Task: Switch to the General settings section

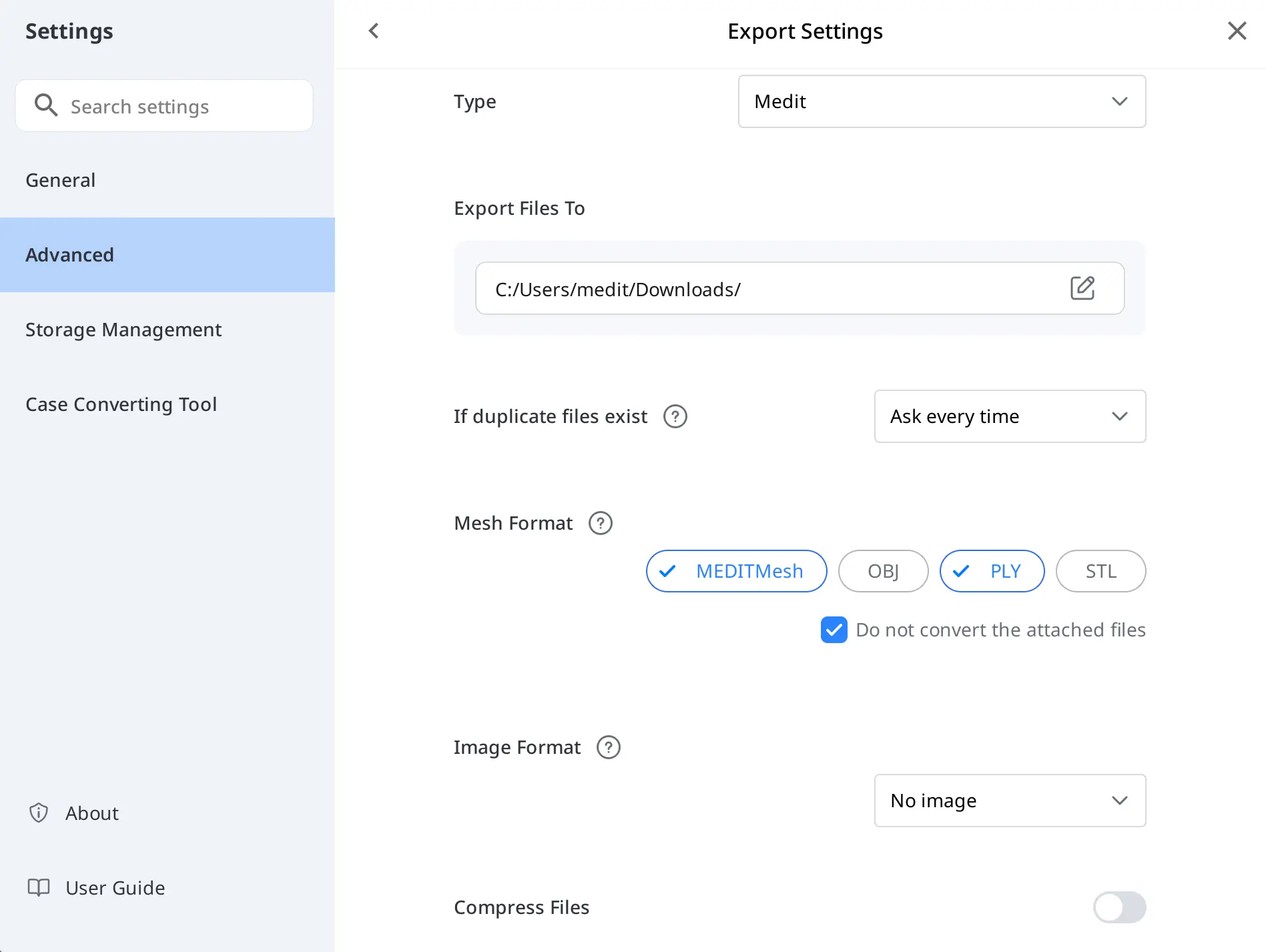Action: [60, 179]
